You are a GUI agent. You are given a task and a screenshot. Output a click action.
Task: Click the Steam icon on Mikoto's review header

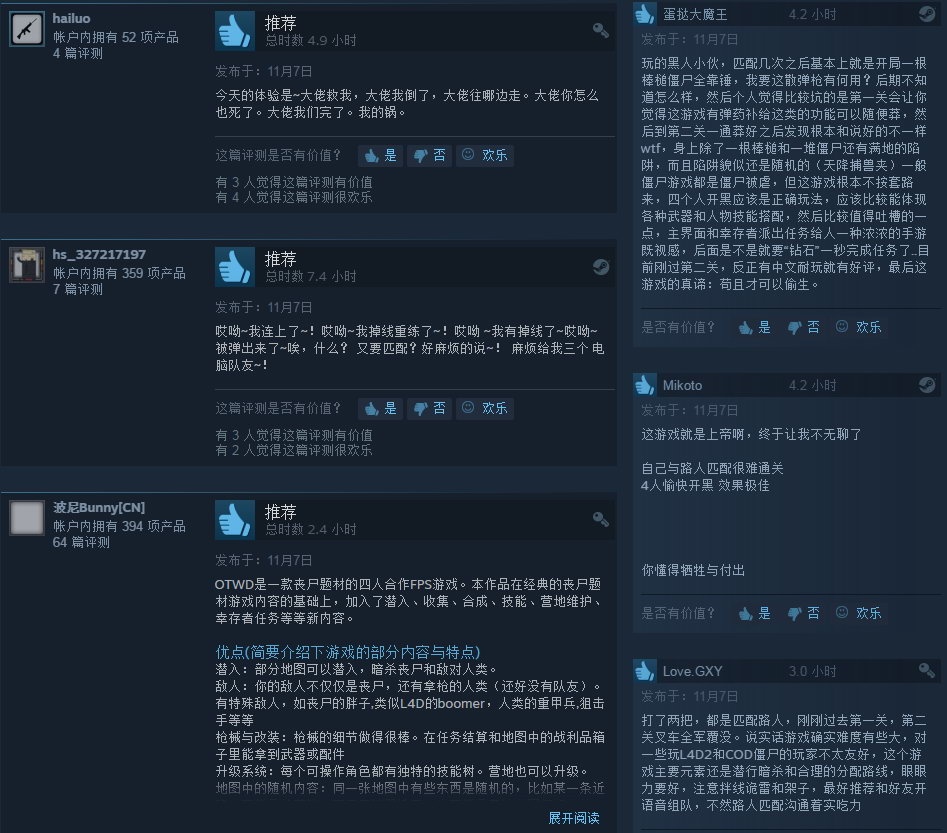(x=926, y=385)
